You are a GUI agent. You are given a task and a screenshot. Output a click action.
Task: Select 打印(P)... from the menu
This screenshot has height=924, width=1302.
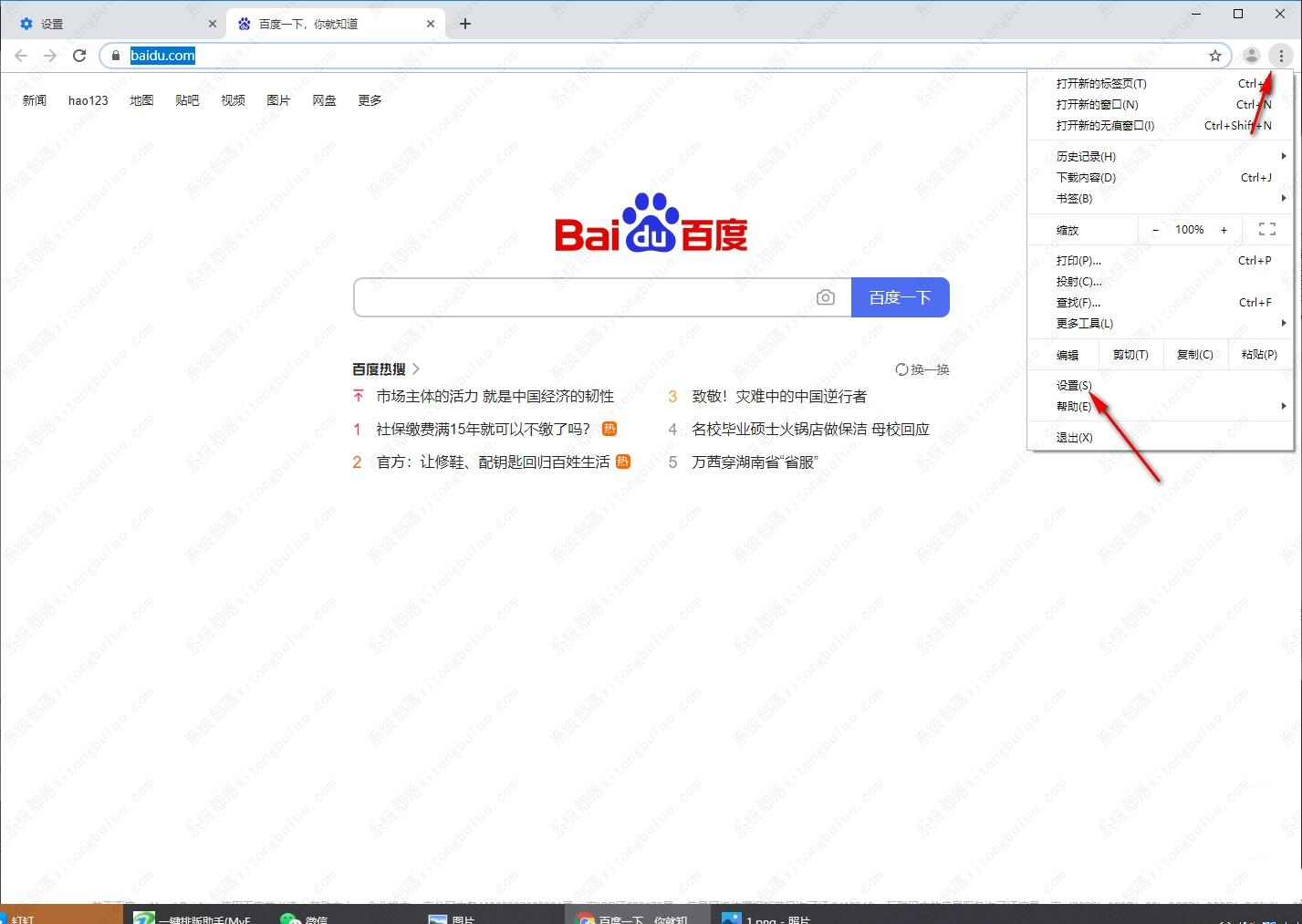point(1161,260)
